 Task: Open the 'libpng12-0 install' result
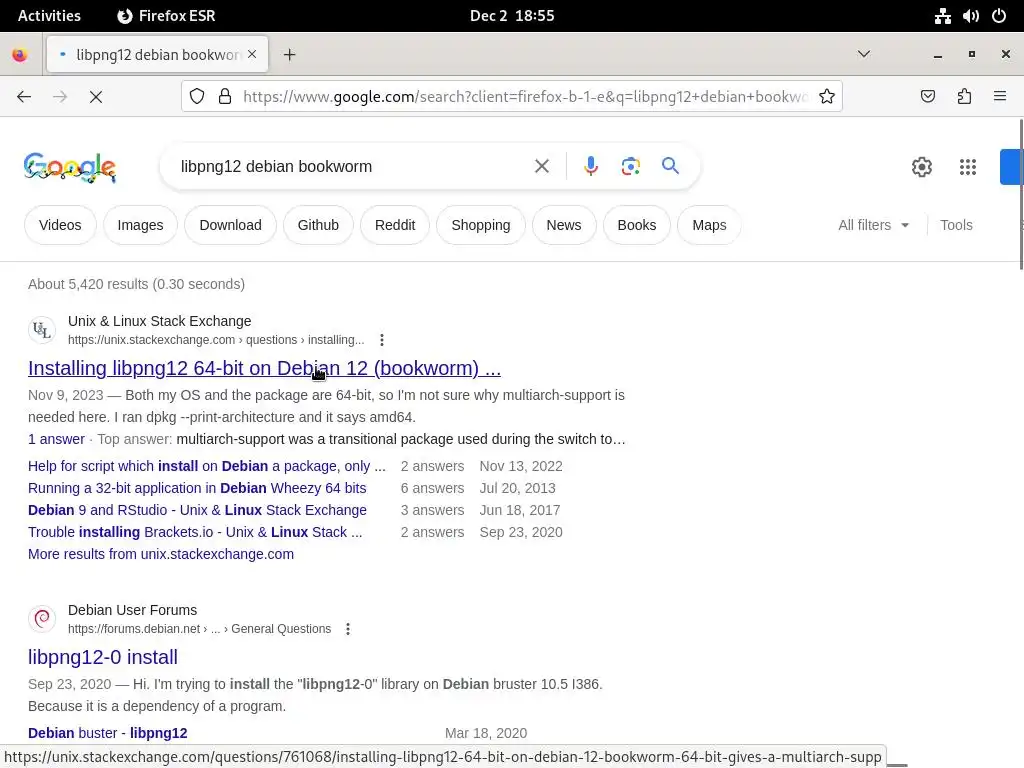click(x=103, y=657)
